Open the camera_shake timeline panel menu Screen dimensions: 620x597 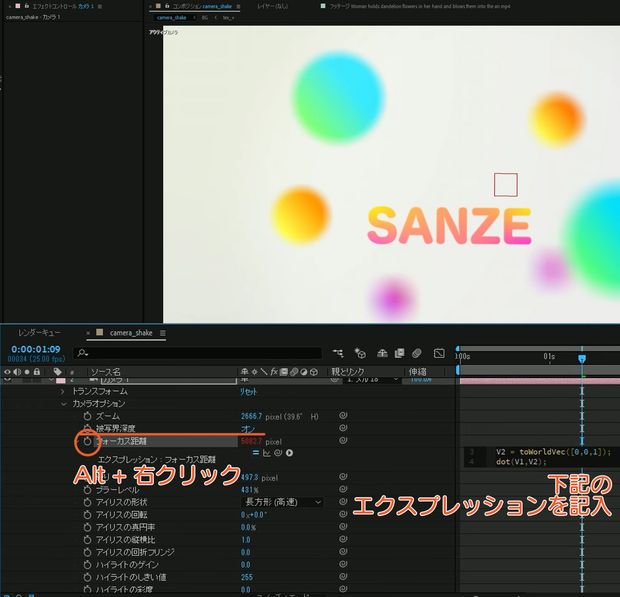163,333
